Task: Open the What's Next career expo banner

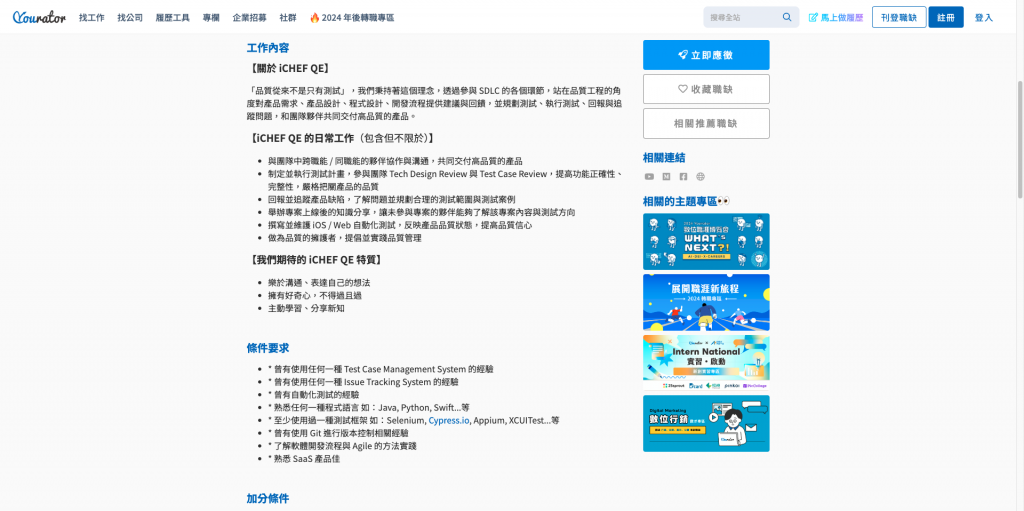Action: click(x=706, y=241)
